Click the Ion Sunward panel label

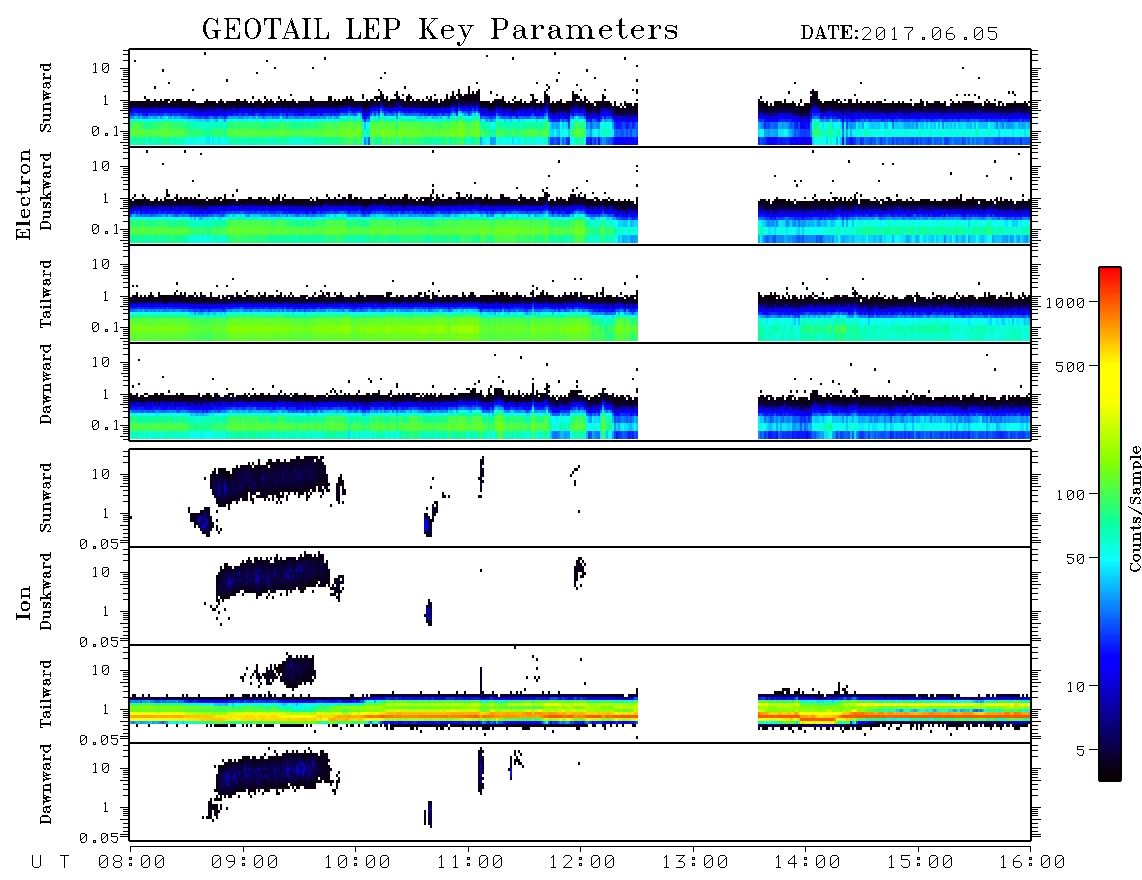coord(46,498)
